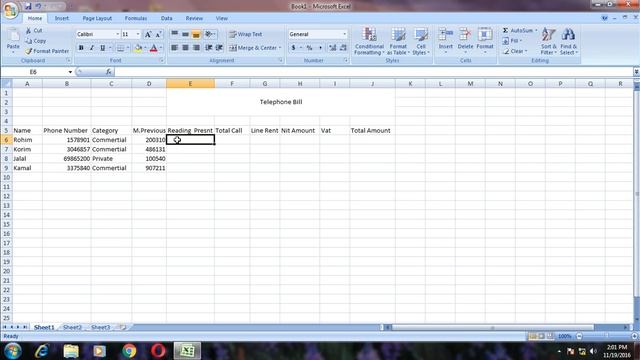Undo the last action
Image resolution: width=640 pixels, height=360 pixels.
point(38,6)
